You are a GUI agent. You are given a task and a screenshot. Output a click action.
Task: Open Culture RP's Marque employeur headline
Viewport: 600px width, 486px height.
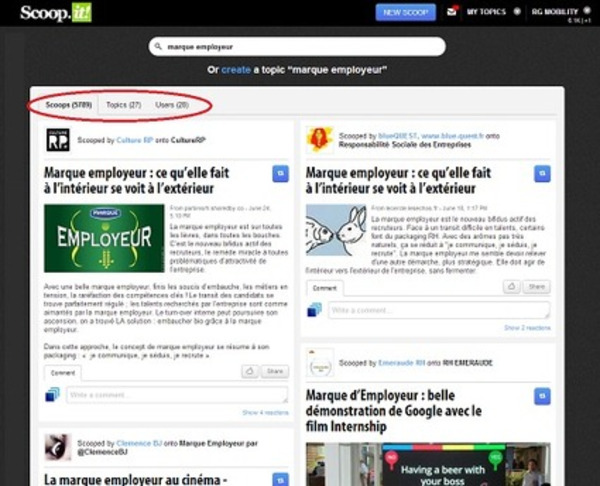[137, 180]
